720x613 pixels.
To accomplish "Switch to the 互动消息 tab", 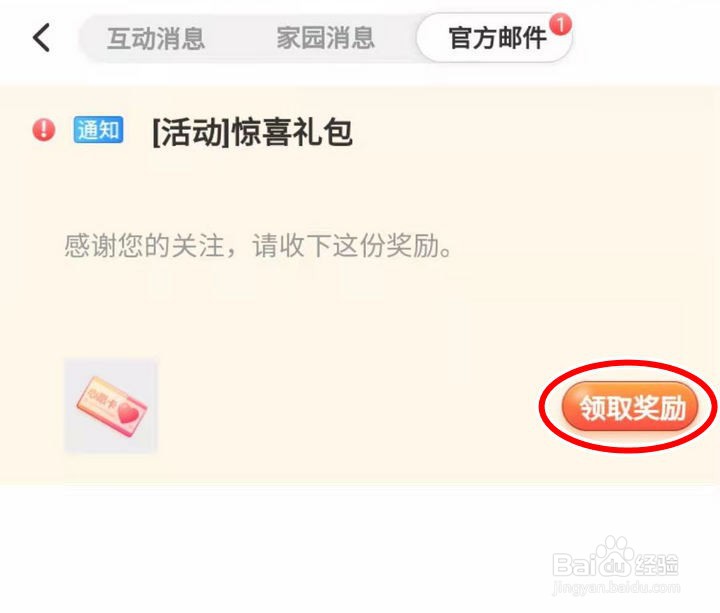I will 156,38.
